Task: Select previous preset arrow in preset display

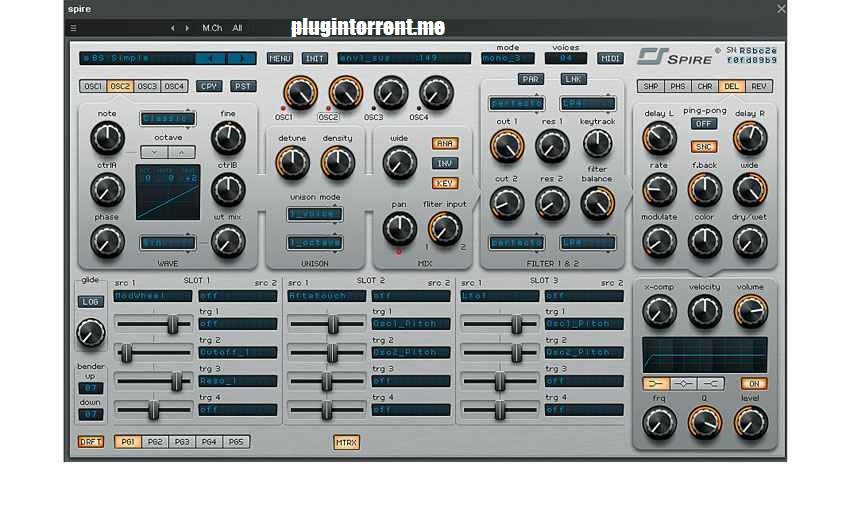Action: click(x=211, y=58)
